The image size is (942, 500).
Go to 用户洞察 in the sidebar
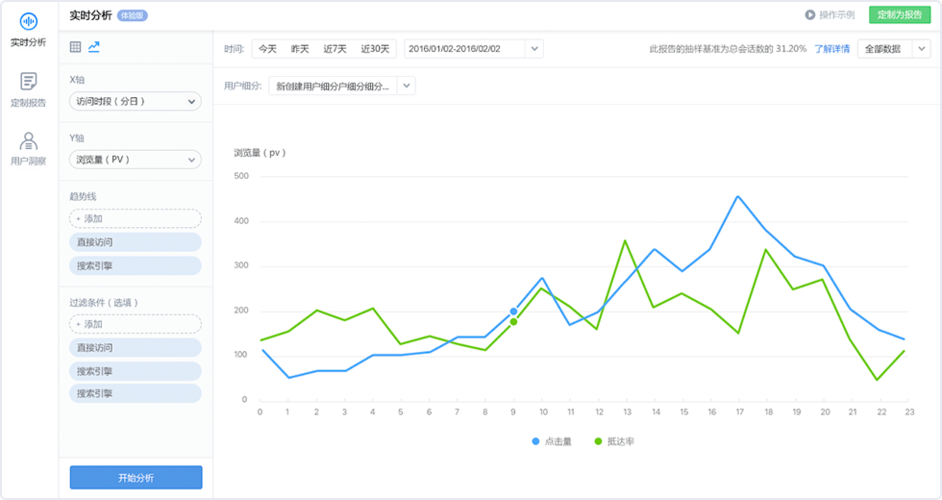click(x=28, y=148)
